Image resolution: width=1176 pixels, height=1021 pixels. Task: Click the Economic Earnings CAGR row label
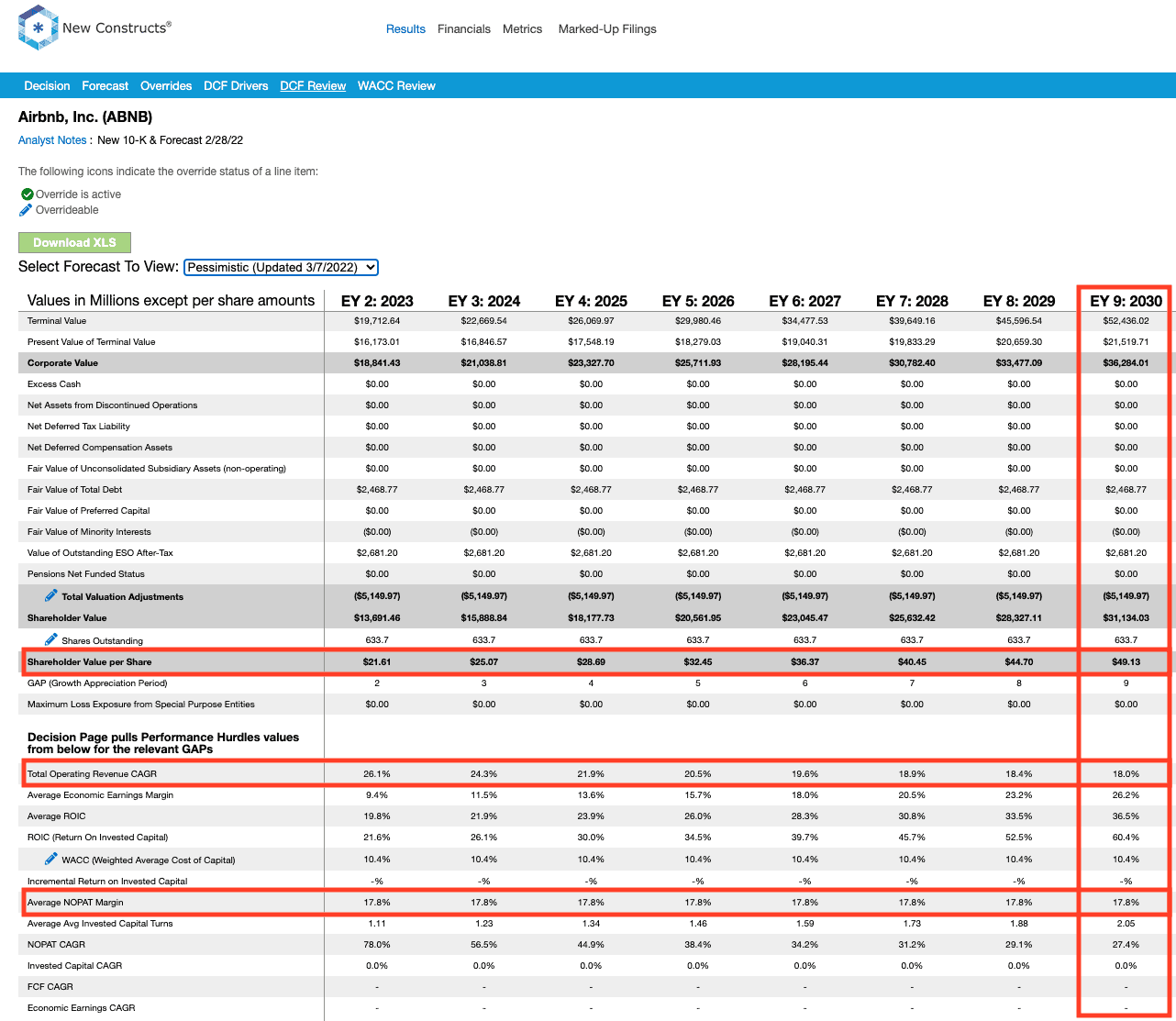pyautogui.click(x=82, y=1008)
